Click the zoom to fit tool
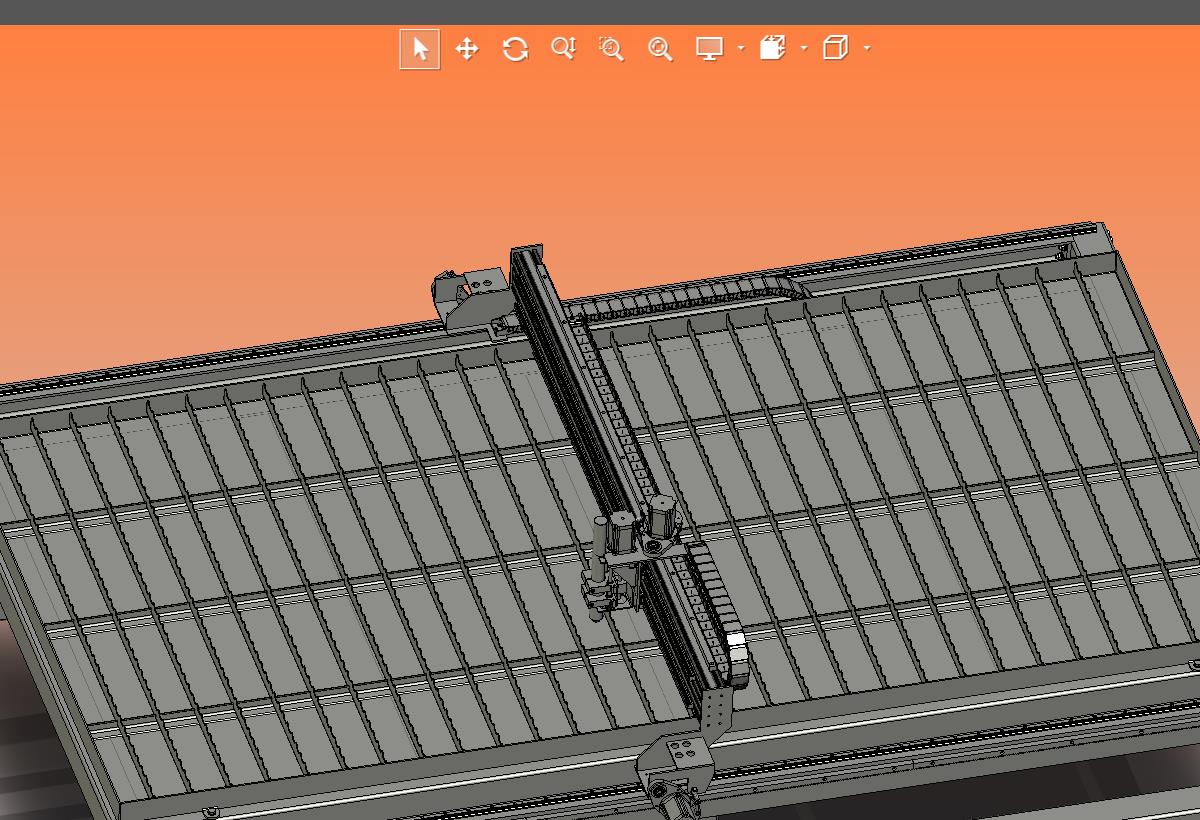This screenshot has height=820, width=1200. pyautogui.click(x=660, y=49)
